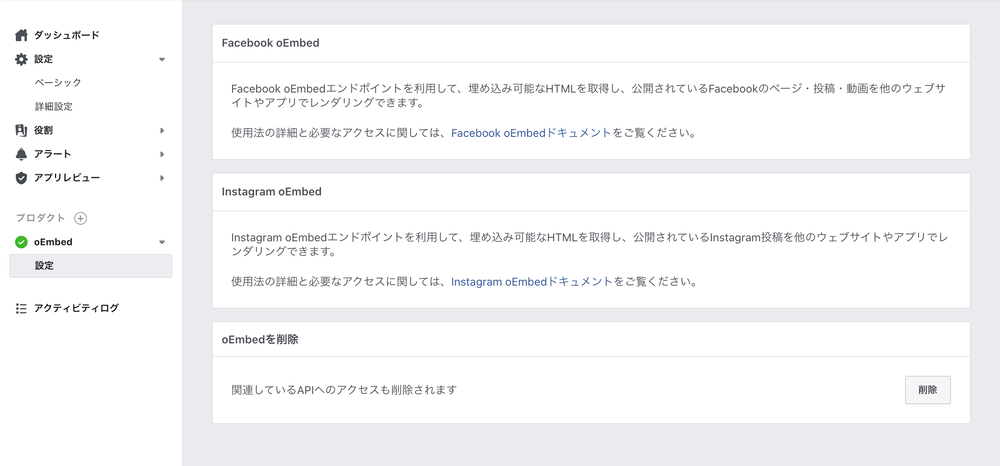Click the 削除 button
This screenshot has width=1000, height=466.
[928, 390]
